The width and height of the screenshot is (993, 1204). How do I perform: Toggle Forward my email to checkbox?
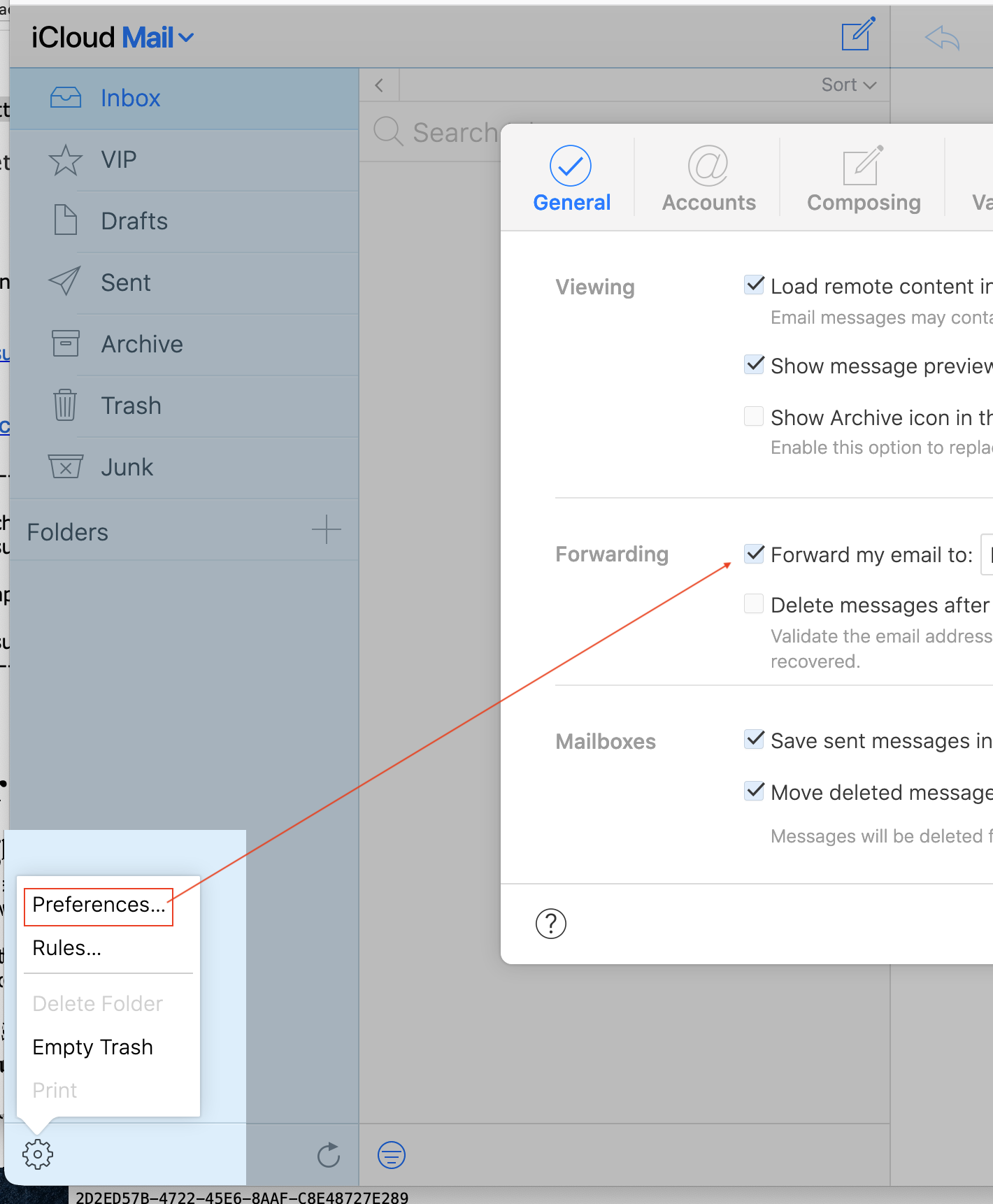(x=754, y=553)
